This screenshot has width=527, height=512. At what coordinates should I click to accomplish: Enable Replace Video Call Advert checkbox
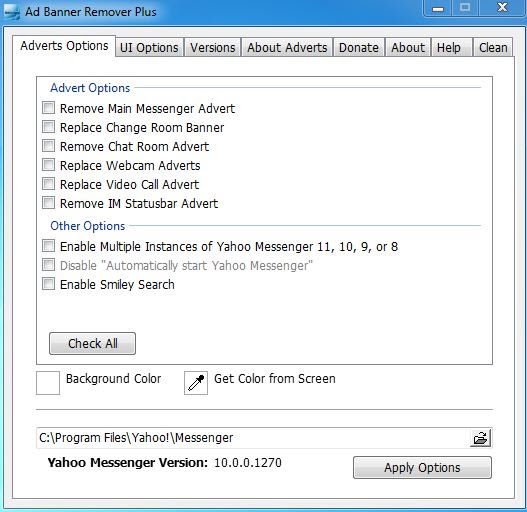pyautogui.click(x=48, y=184)
